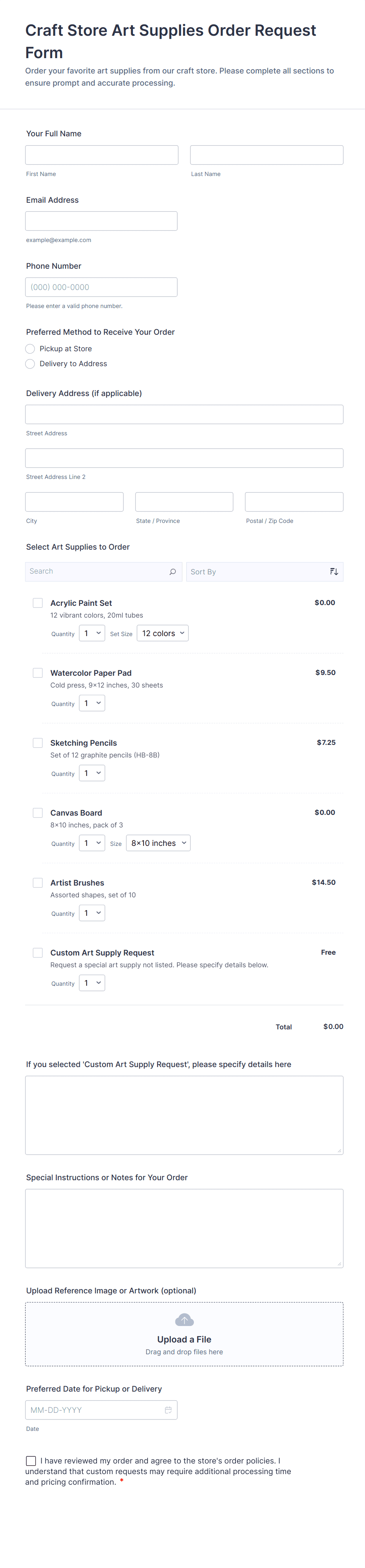
Task: Open the calendar icon in date field
Action: [x=168, y=1410]
